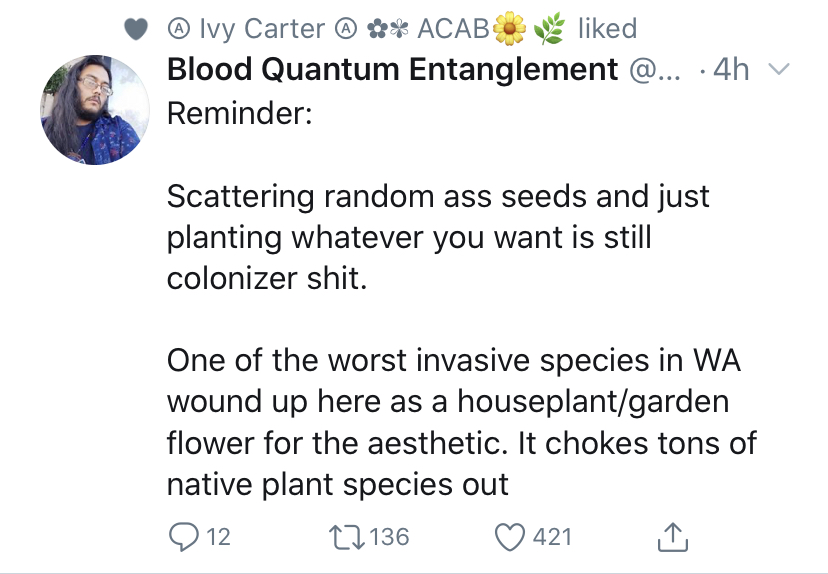Screen dimensions: 828x574
Task: Tap the reply speech bubble icon
Action: 184,537
